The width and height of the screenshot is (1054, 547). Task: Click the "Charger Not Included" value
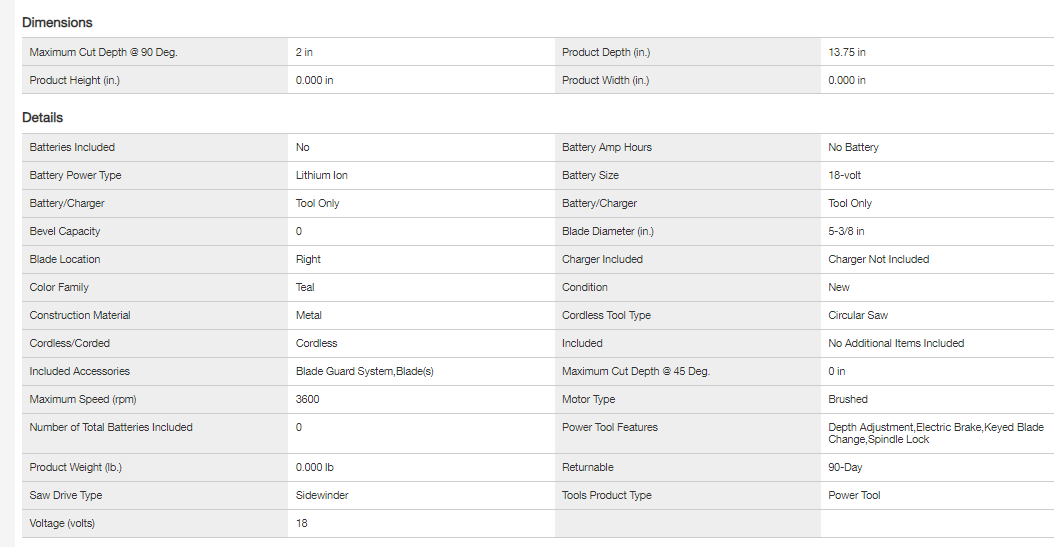(878, 259)
